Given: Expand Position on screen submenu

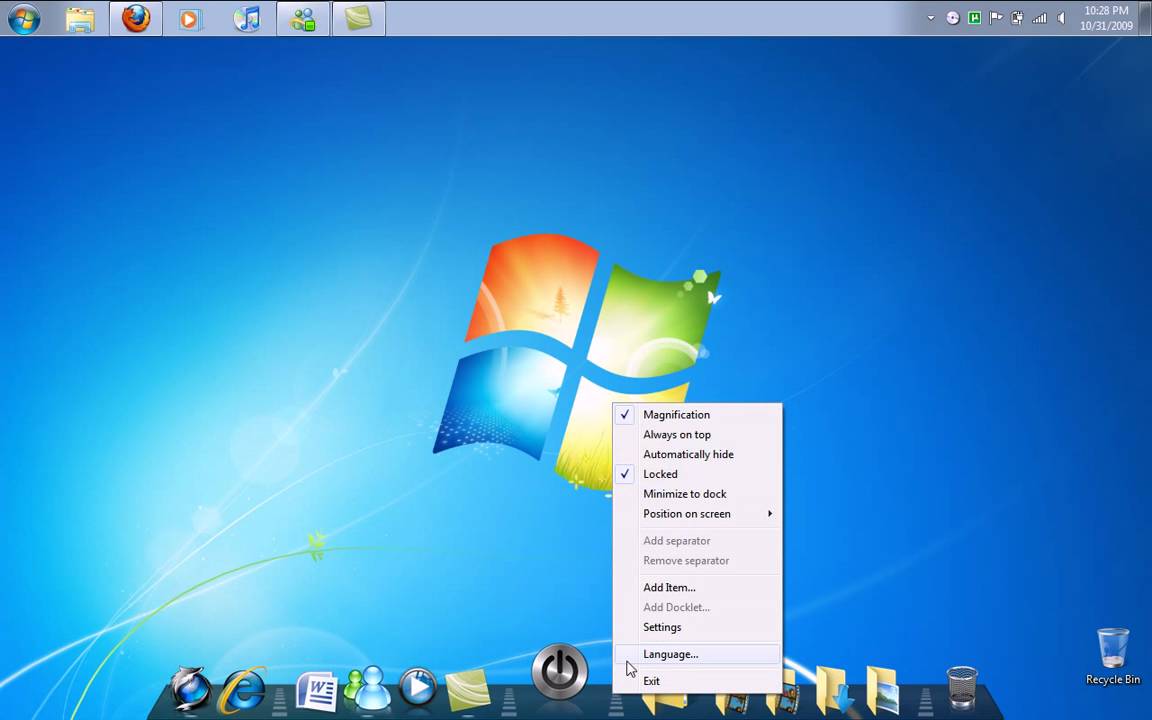Looking at the screenshot, I should pyautogui.click(x=698, y=514).
